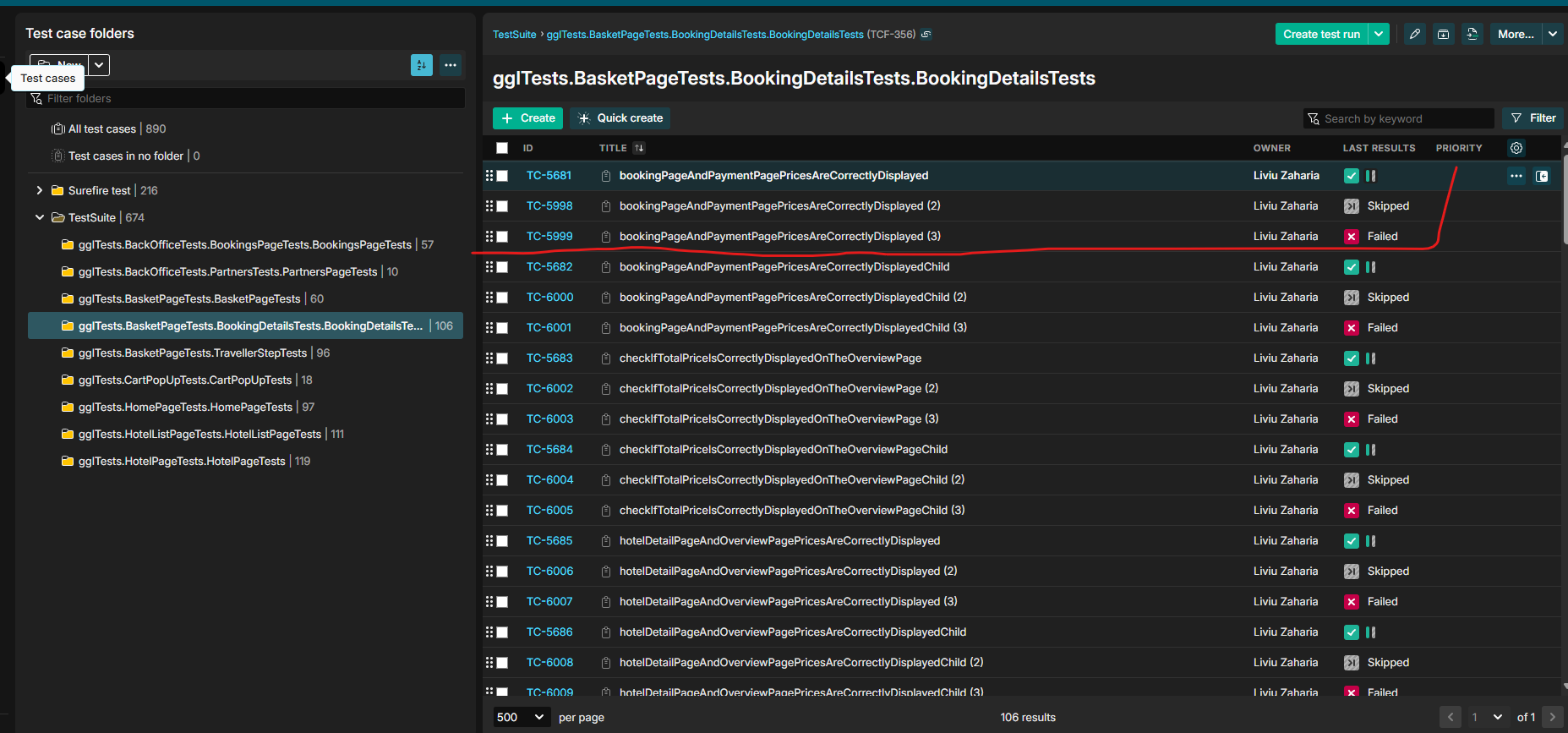Open the More... dropdown arrow
Image resolution: width=1568 pixels, height=733 pixels.
tap(1553, 34)
